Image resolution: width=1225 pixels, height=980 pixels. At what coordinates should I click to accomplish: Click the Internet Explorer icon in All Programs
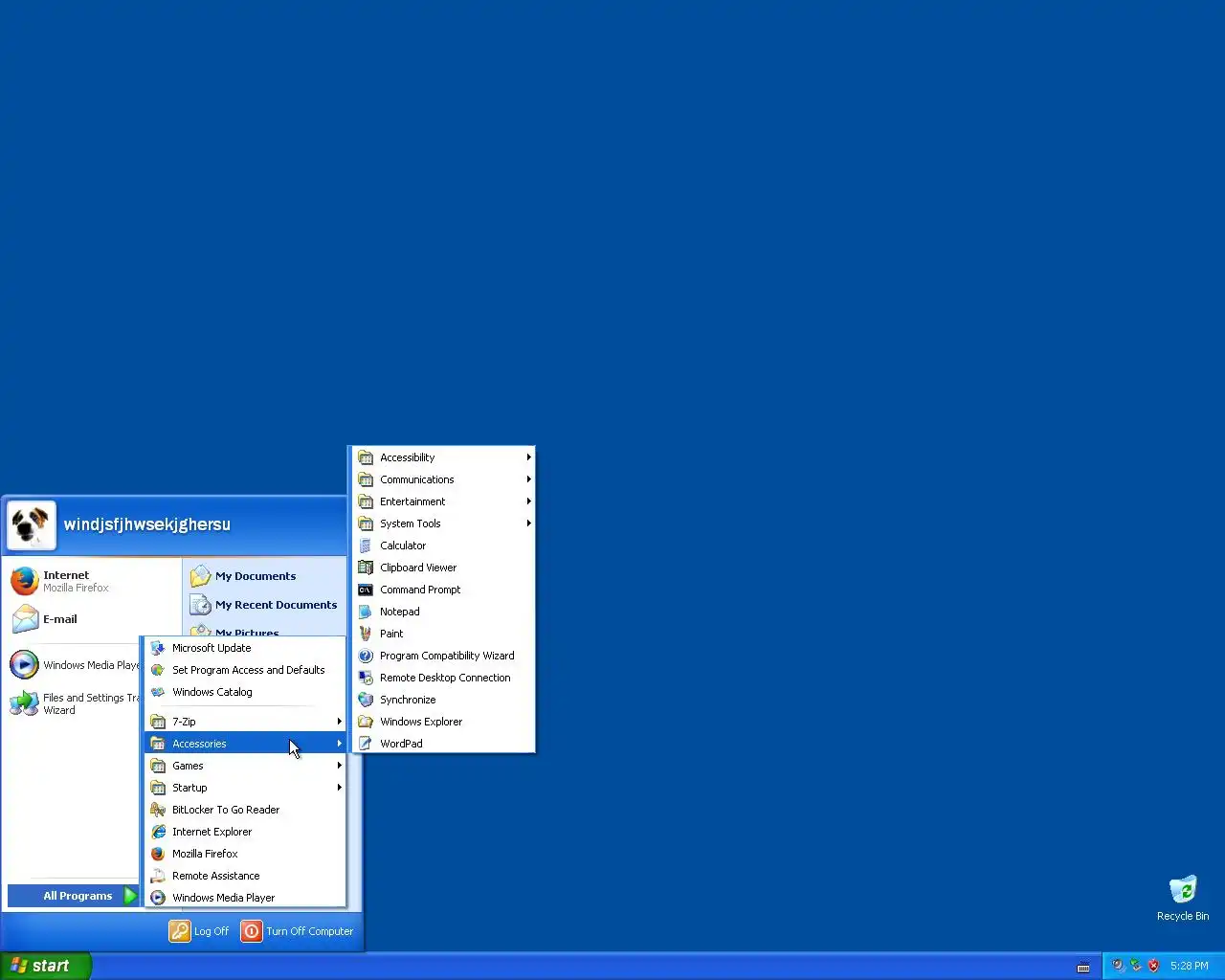point(158,832)
